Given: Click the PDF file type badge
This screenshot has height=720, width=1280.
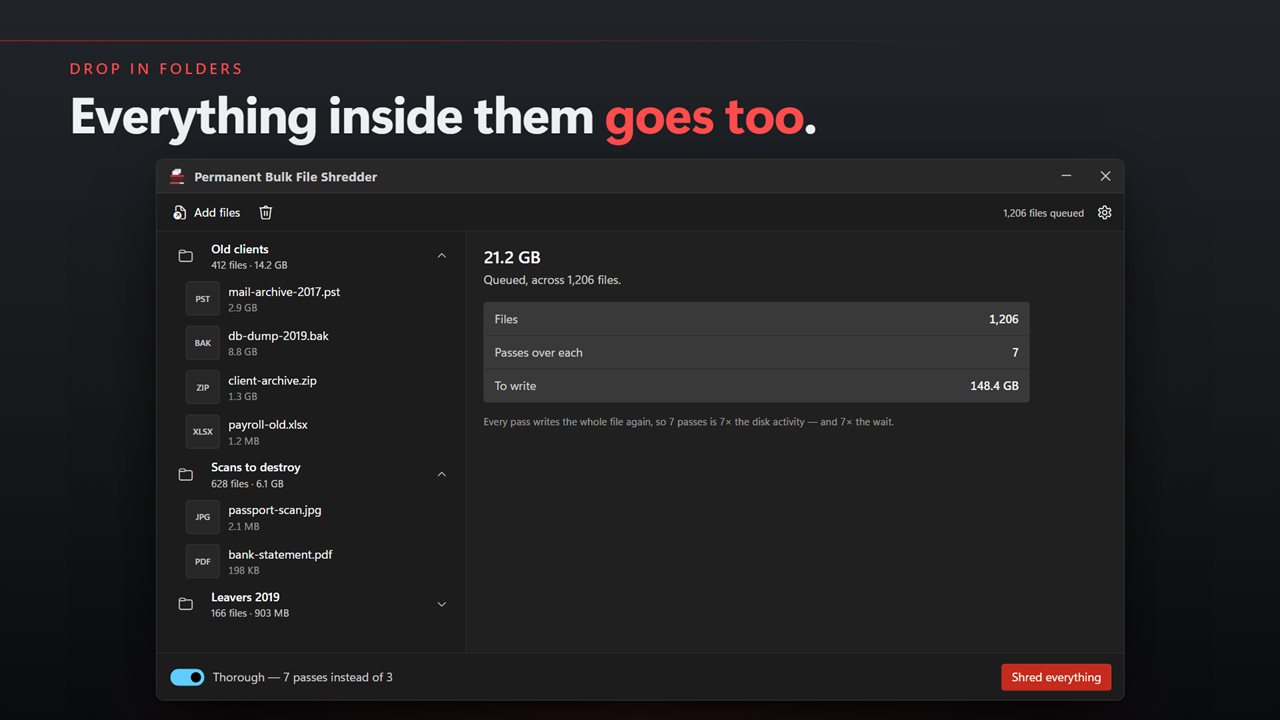Looking at the screenshot, I should point(203,561).
